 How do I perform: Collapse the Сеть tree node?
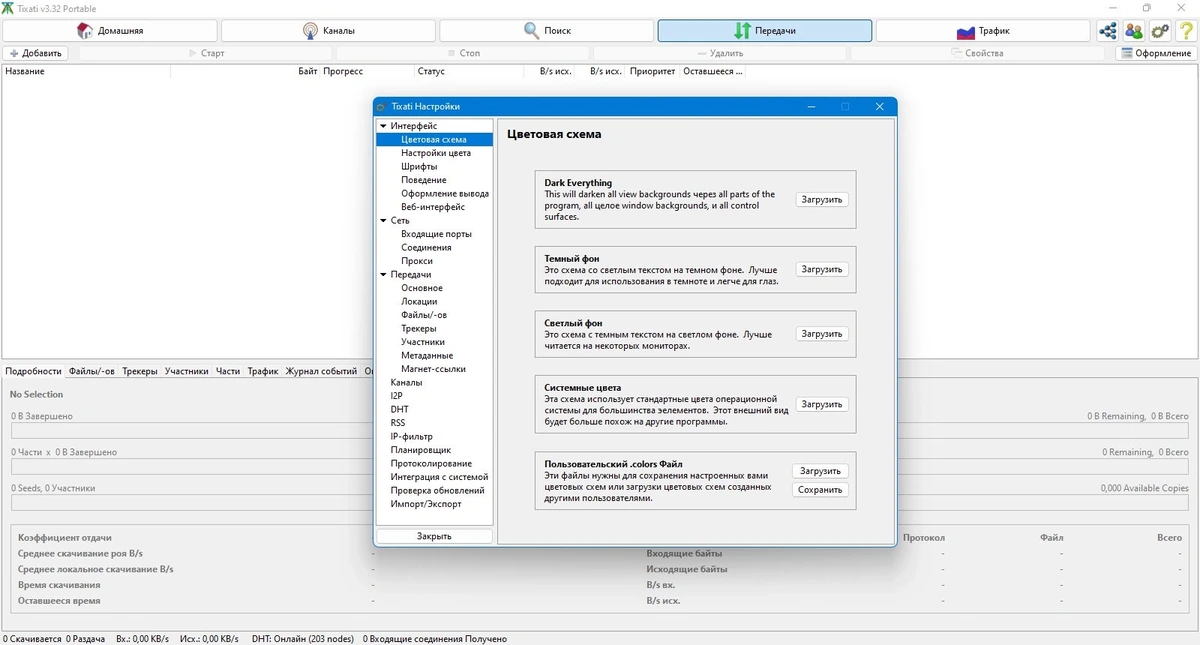coord(382,221)
